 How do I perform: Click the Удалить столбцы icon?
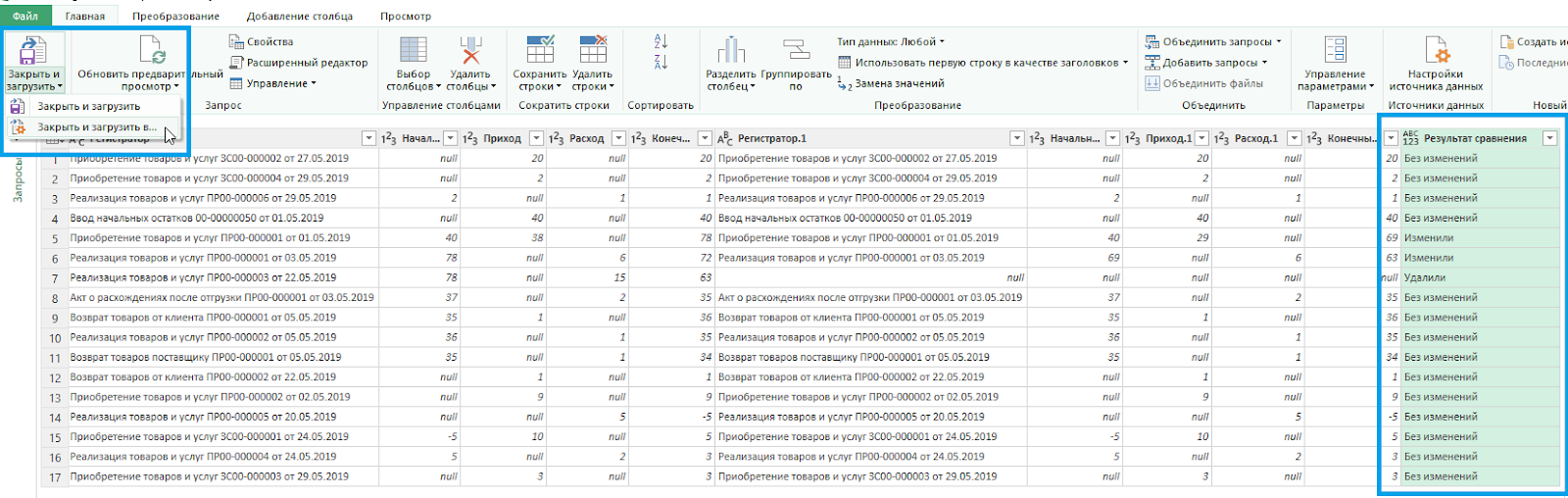pos(470,51)
